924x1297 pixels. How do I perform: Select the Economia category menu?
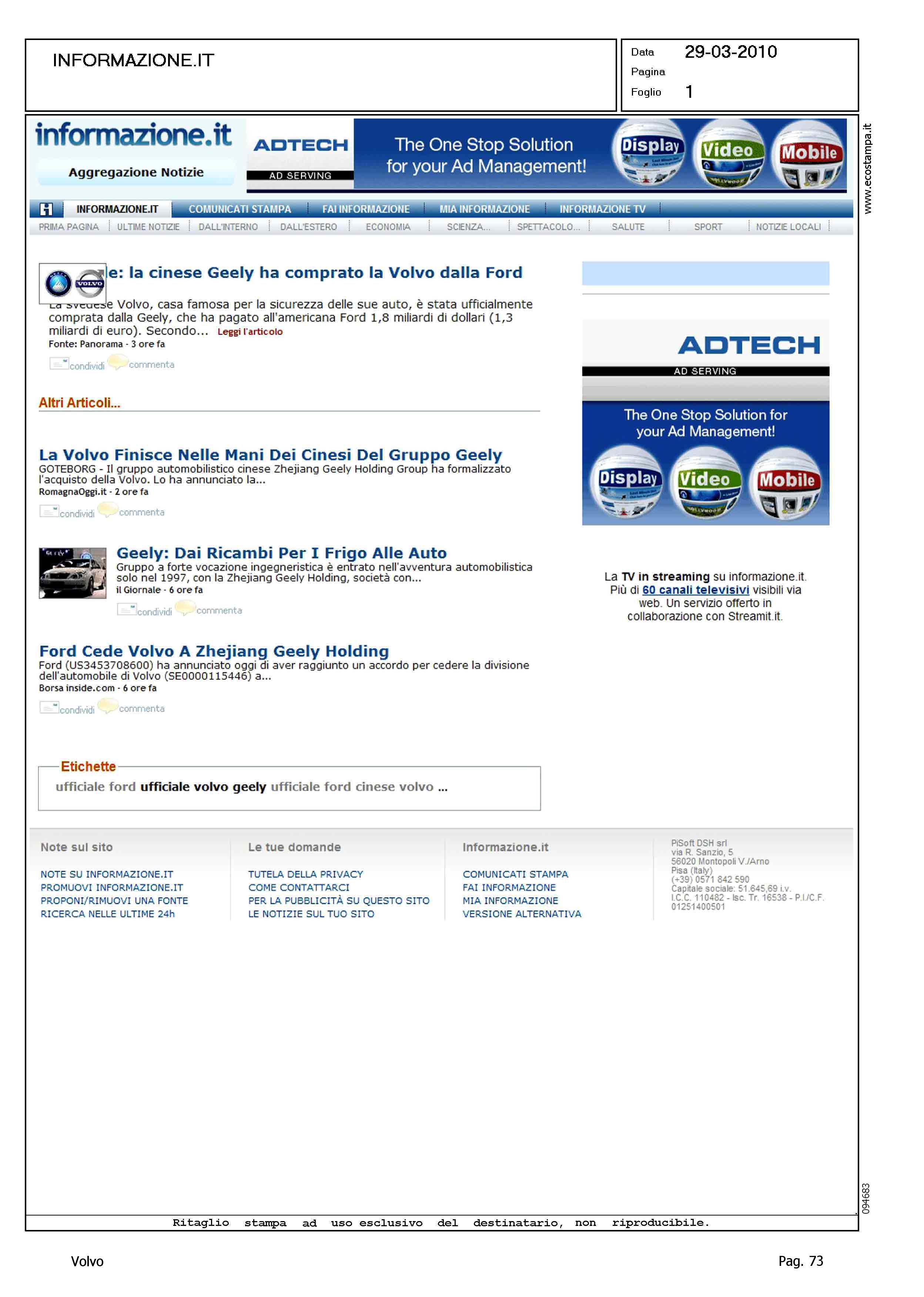click(x=388, y=227)
